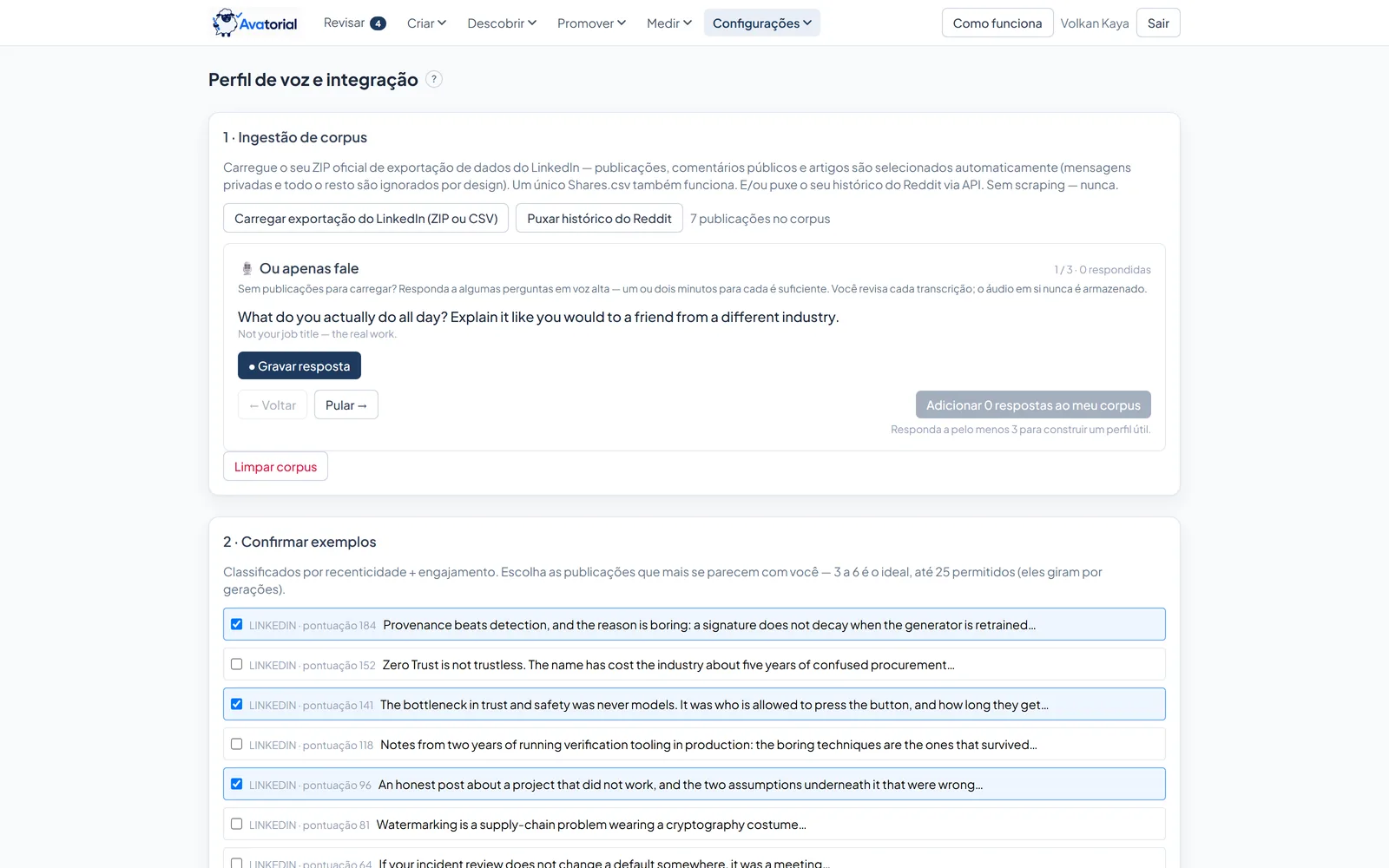Screen dimensions: 1389x868
Task: Click the What do you actually do all day question
Action: click(x=538, y=317)
